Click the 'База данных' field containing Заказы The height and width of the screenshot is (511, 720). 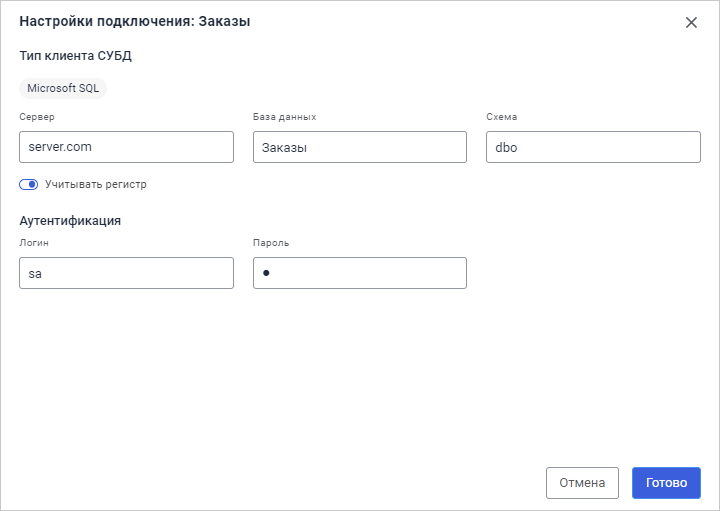click(x=360, y=147)
